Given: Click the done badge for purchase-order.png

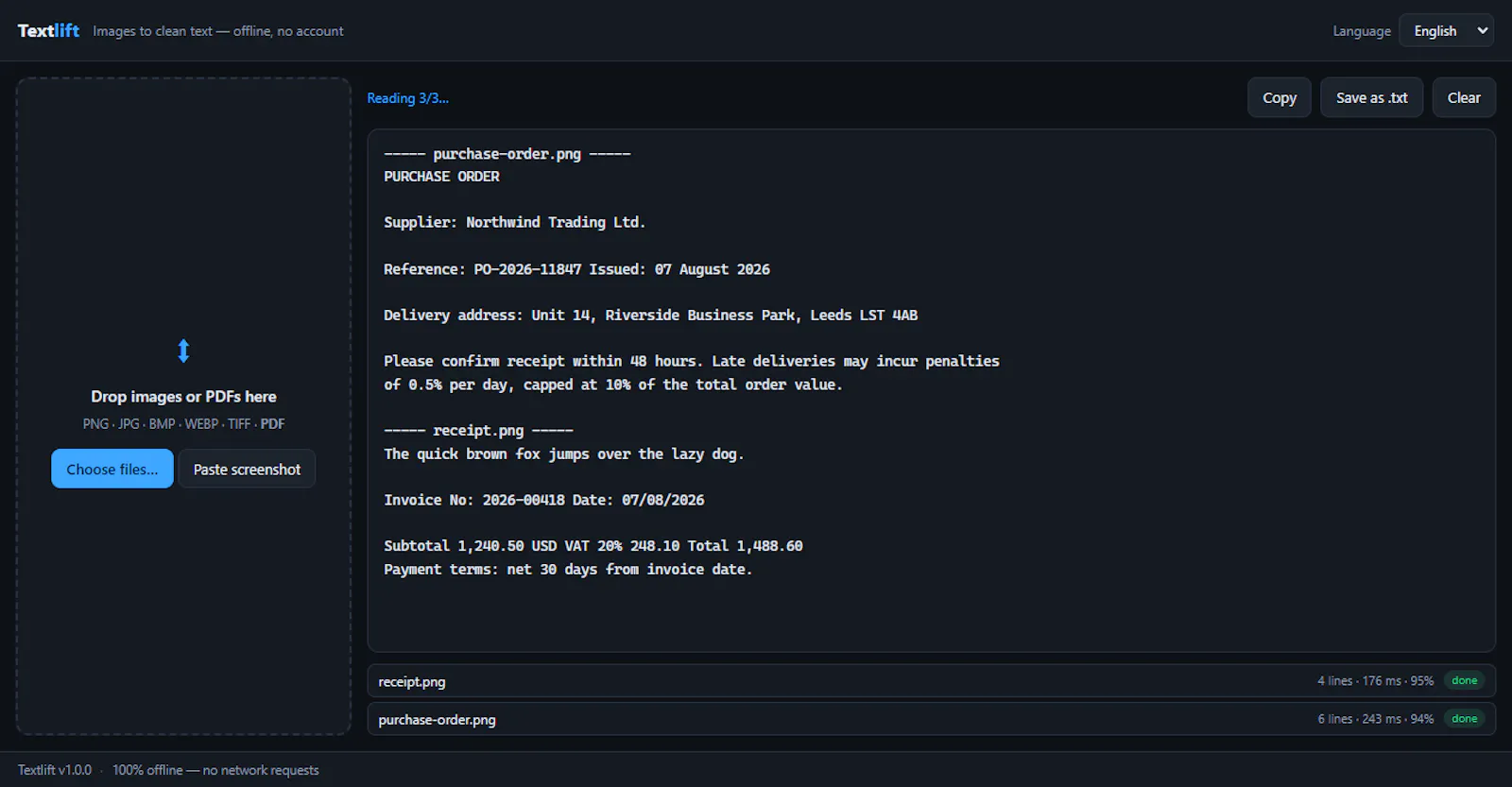Looking at the screenshot, I should 1464,719.
